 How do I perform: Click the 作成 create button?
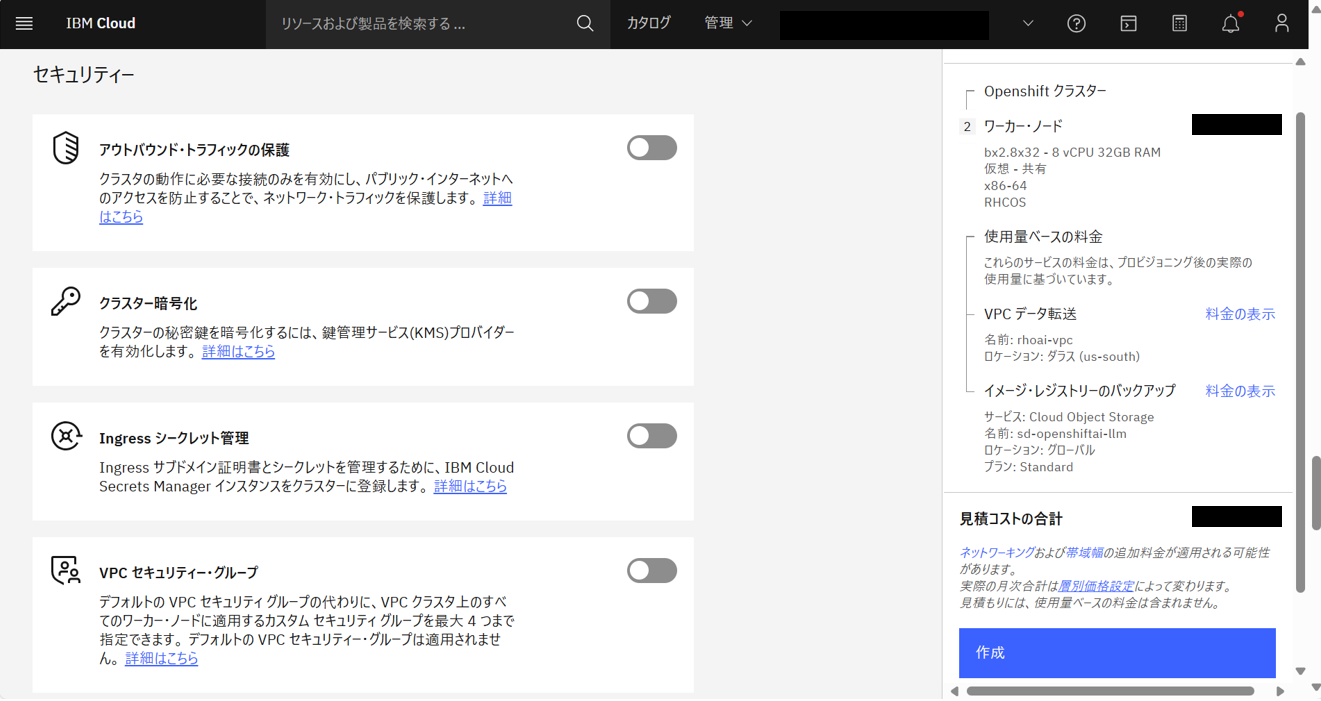click(1117, 653)
